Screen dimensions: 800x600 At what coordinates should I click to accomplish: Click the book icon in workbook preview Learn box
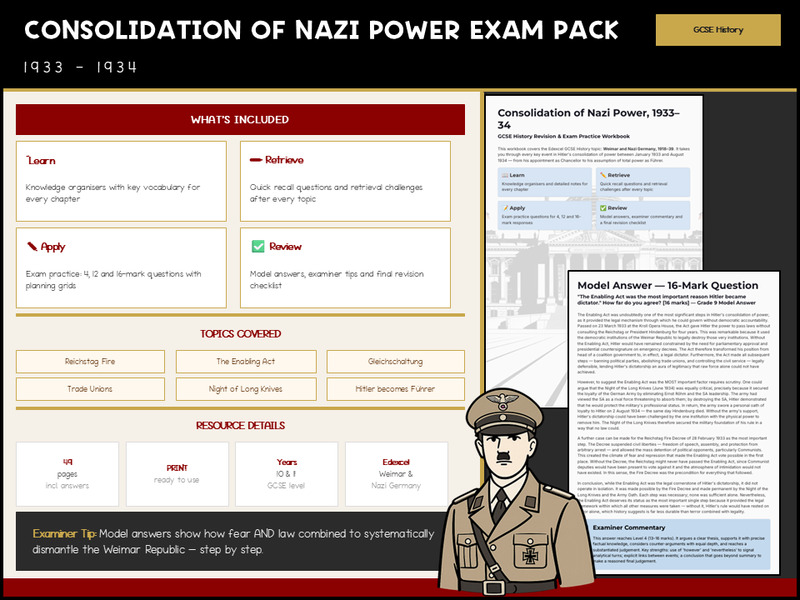505,175
